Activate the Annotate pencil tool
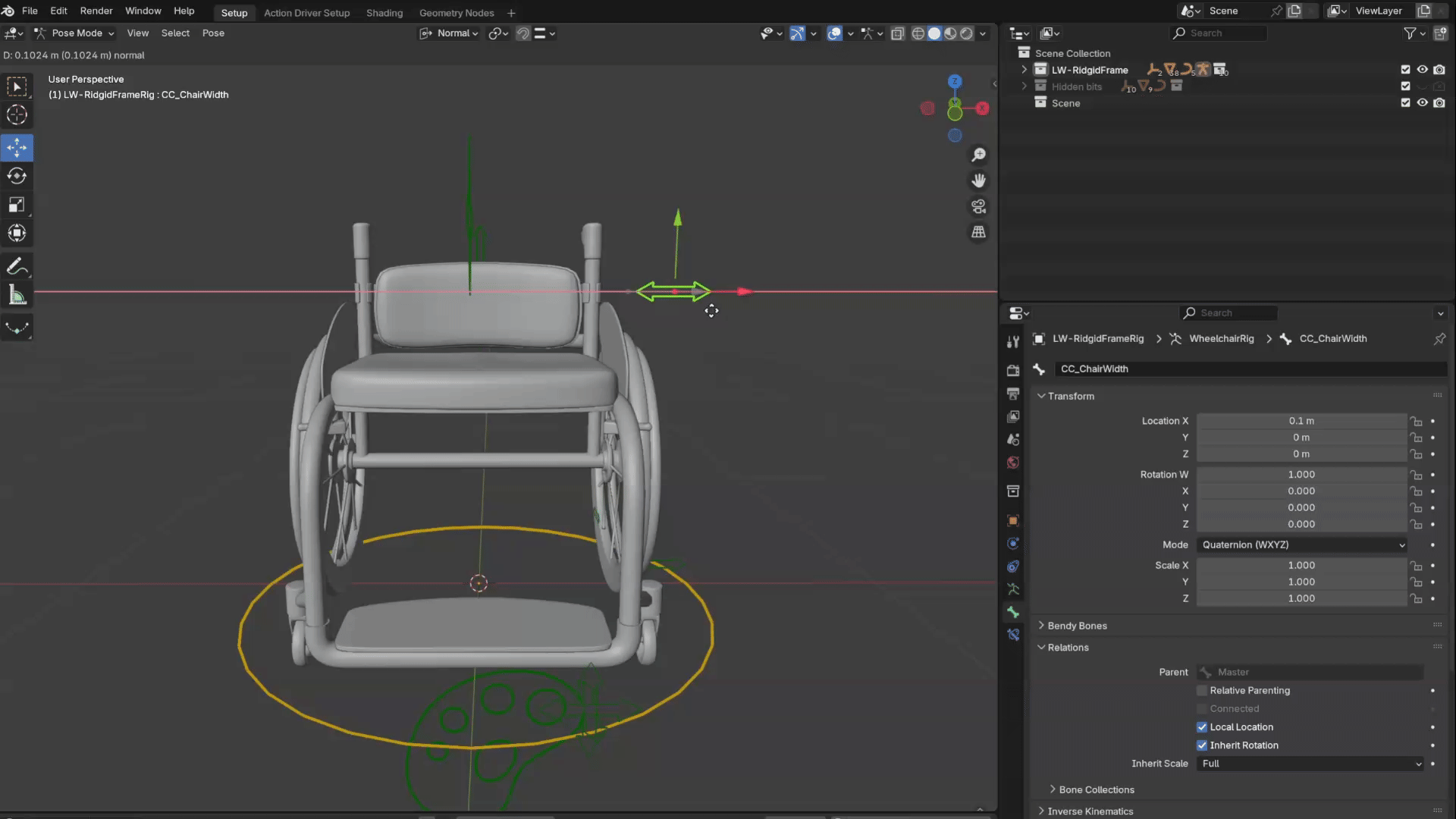This screenshot has width=1456, height=819. point(17,267)
